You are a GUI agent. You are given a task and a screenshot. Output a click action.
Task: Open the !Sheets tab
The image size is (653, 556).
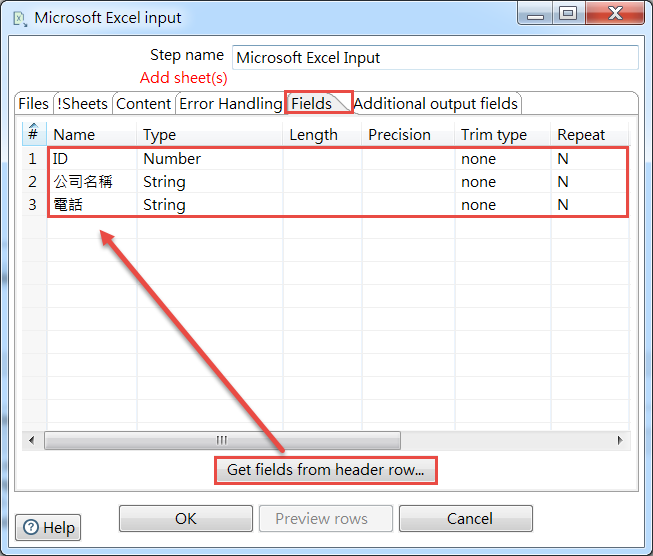coord(82,104)
